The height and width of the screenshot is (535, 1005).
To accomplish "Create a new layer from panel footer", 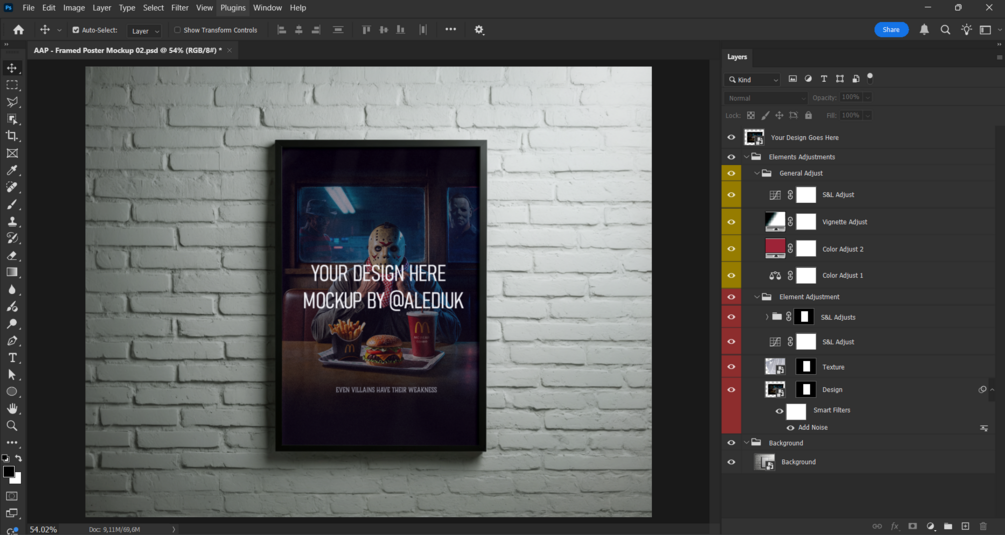I will 965,526.
